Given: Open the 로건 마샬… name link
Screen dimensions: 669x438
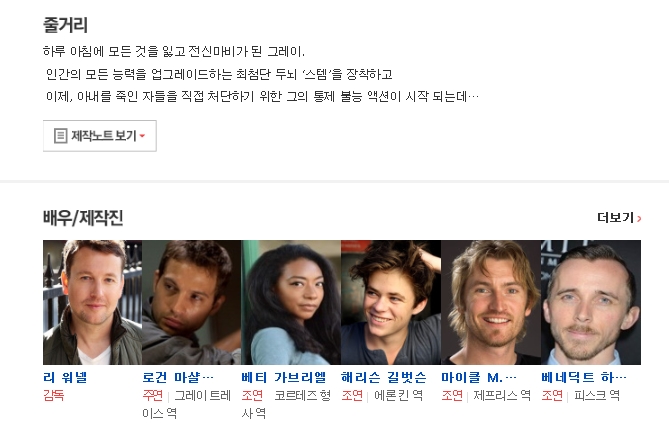Looking at the screenshot, I should point(178,377).
